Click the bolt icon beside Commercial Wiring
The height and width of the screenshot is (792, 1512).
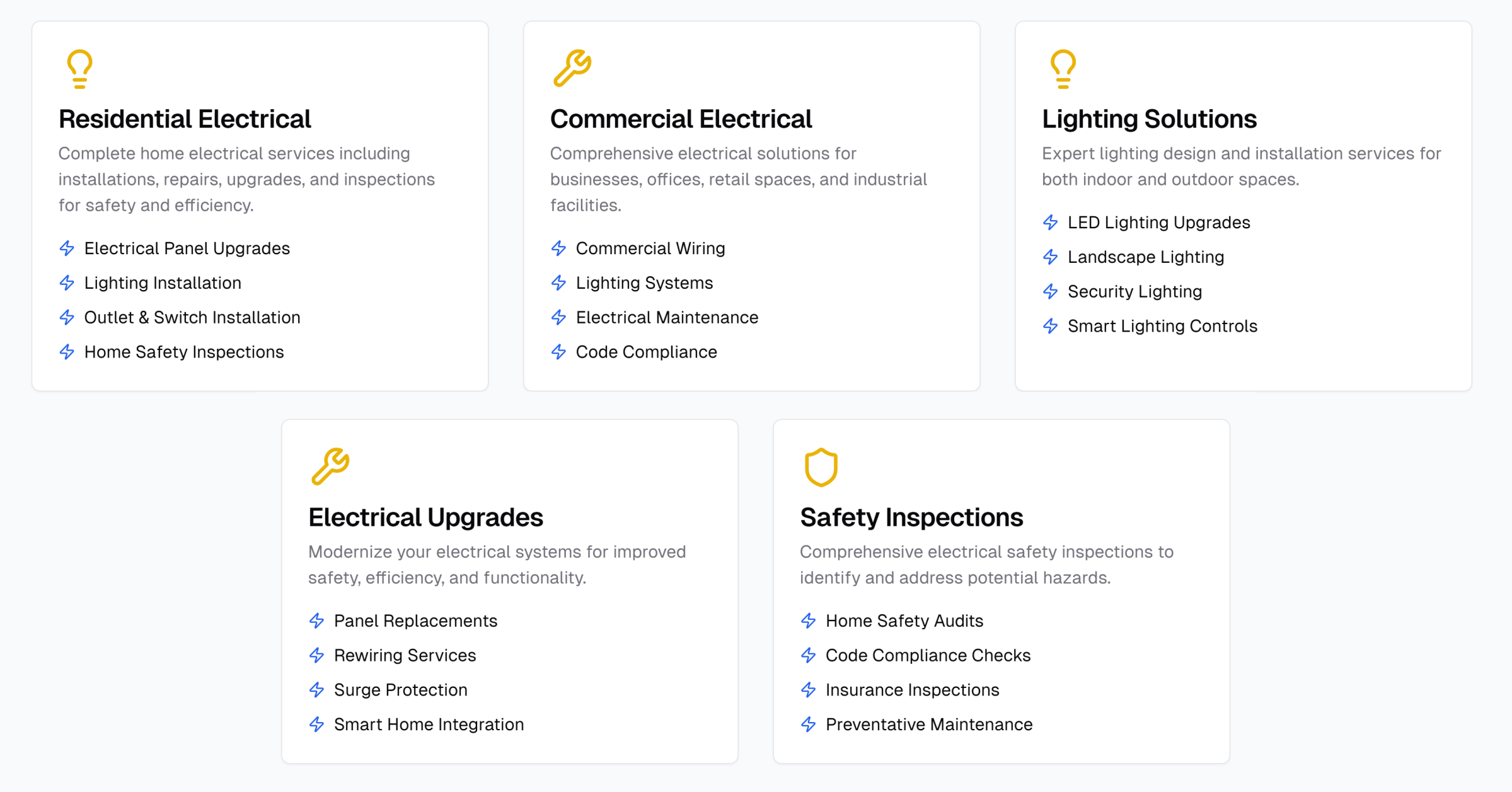pos(558,248)
